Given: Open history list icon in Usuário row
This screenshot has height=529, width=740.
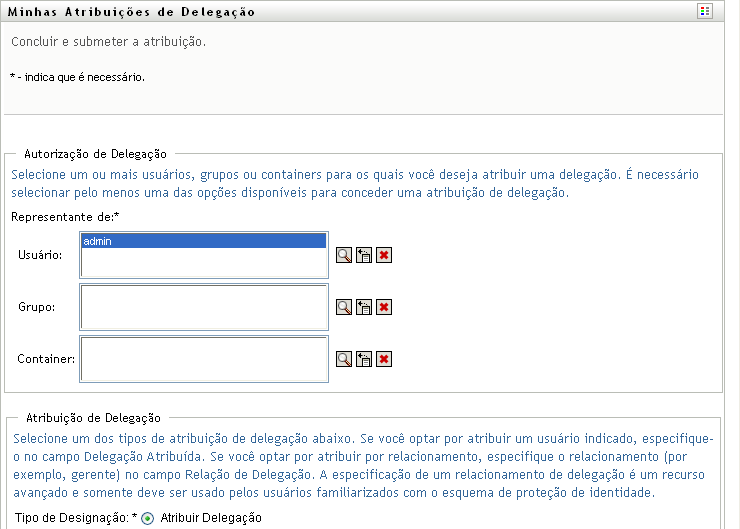Looking at the screenshot, I should pos(364,255).
